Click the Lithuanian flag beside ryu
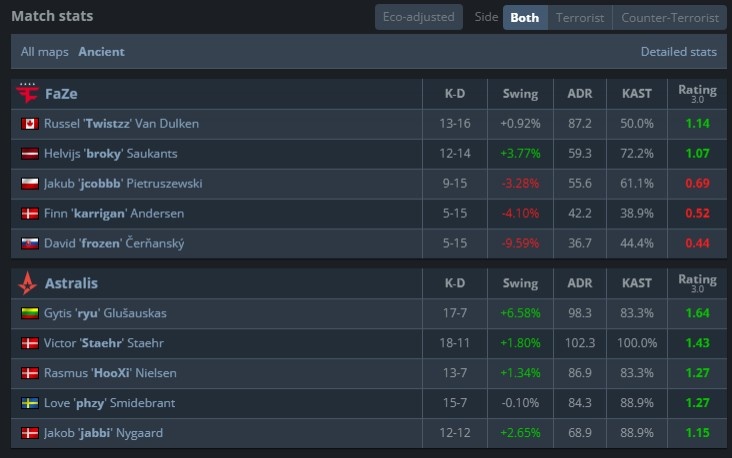Viewport: 732px width, 458px height. point(30,313)
